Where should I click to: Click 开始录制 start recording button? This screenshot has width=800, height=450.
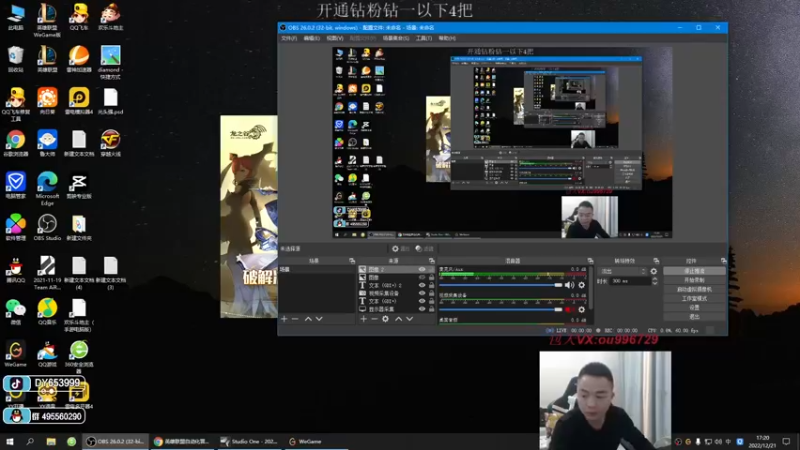tap(694, 280)
